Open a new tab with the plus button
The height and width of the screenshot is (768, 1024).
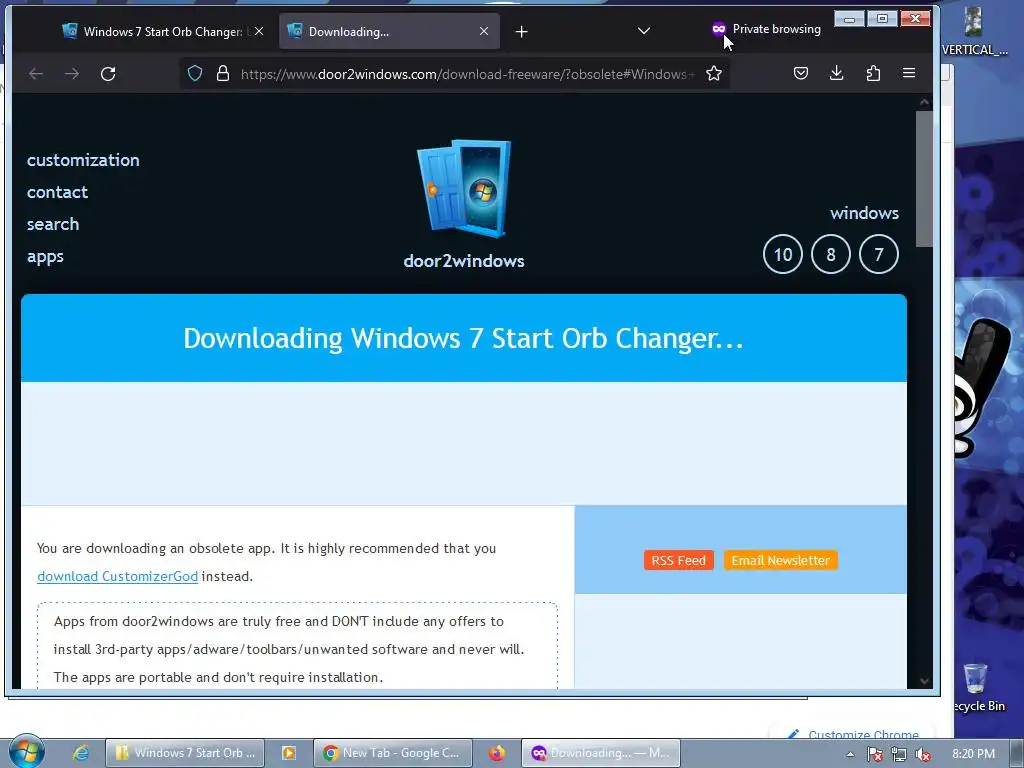click(521, 31)
